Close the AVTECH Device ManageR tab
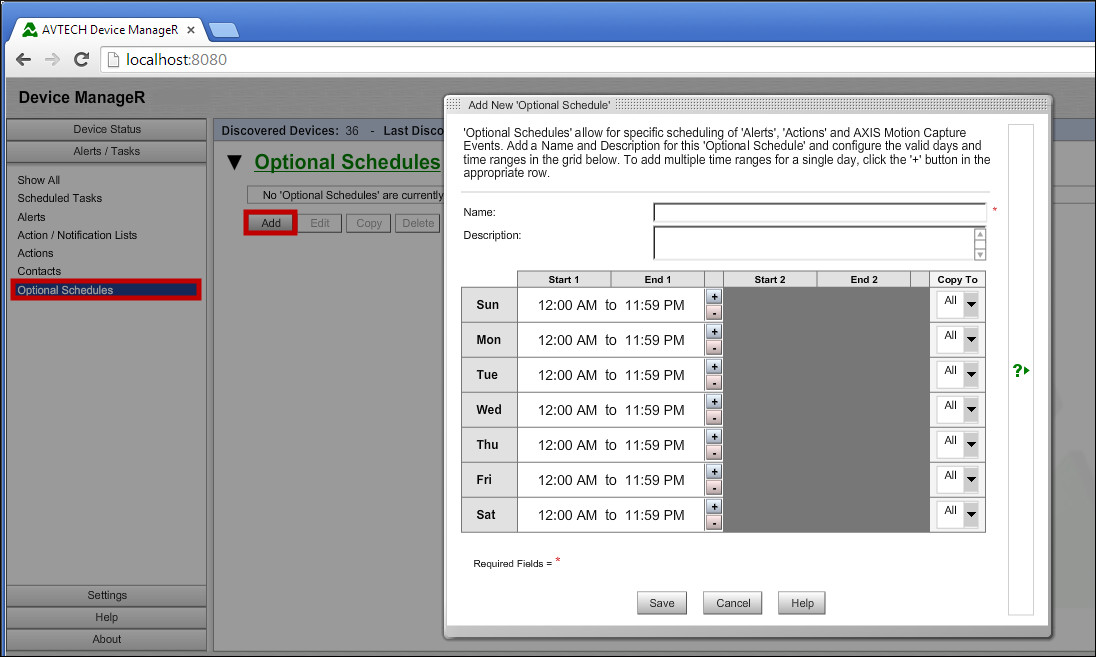Image resolution: width=1096 pixels, height=657 pixels. tap(191, 30)
